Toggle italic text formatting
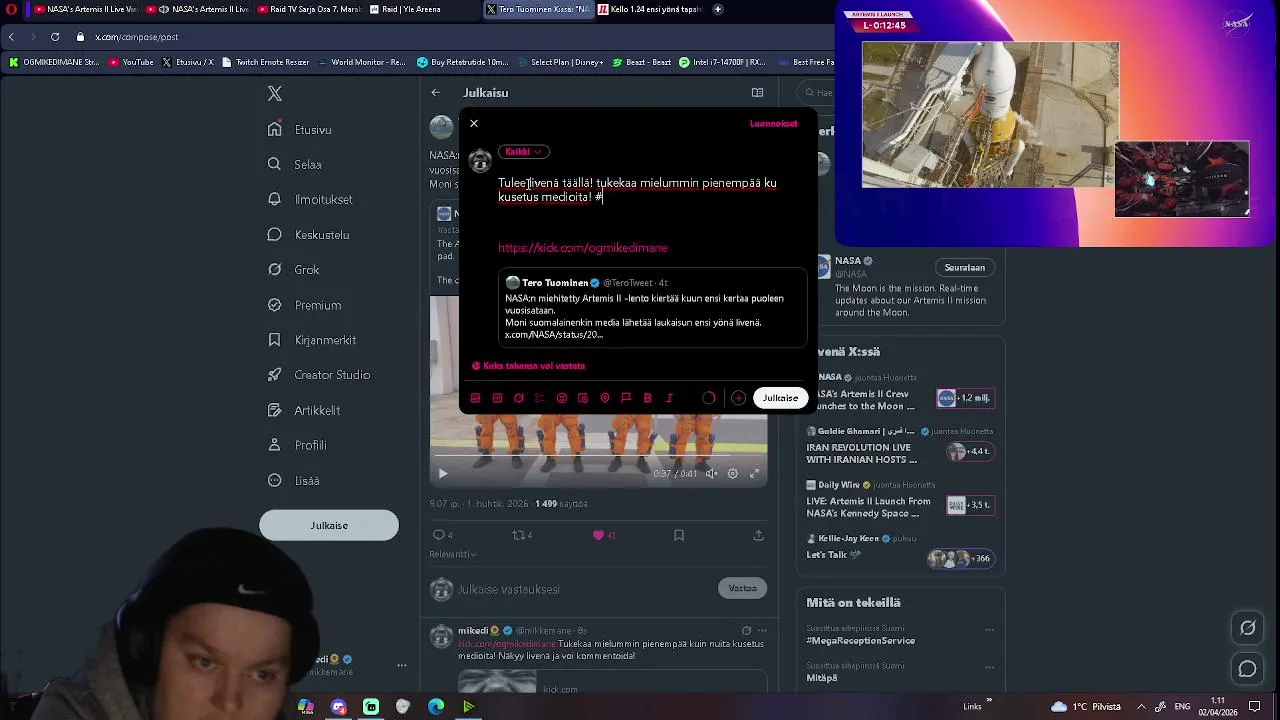The height and width of the screenshot is (720, 1280). click(x=669, y=398)
